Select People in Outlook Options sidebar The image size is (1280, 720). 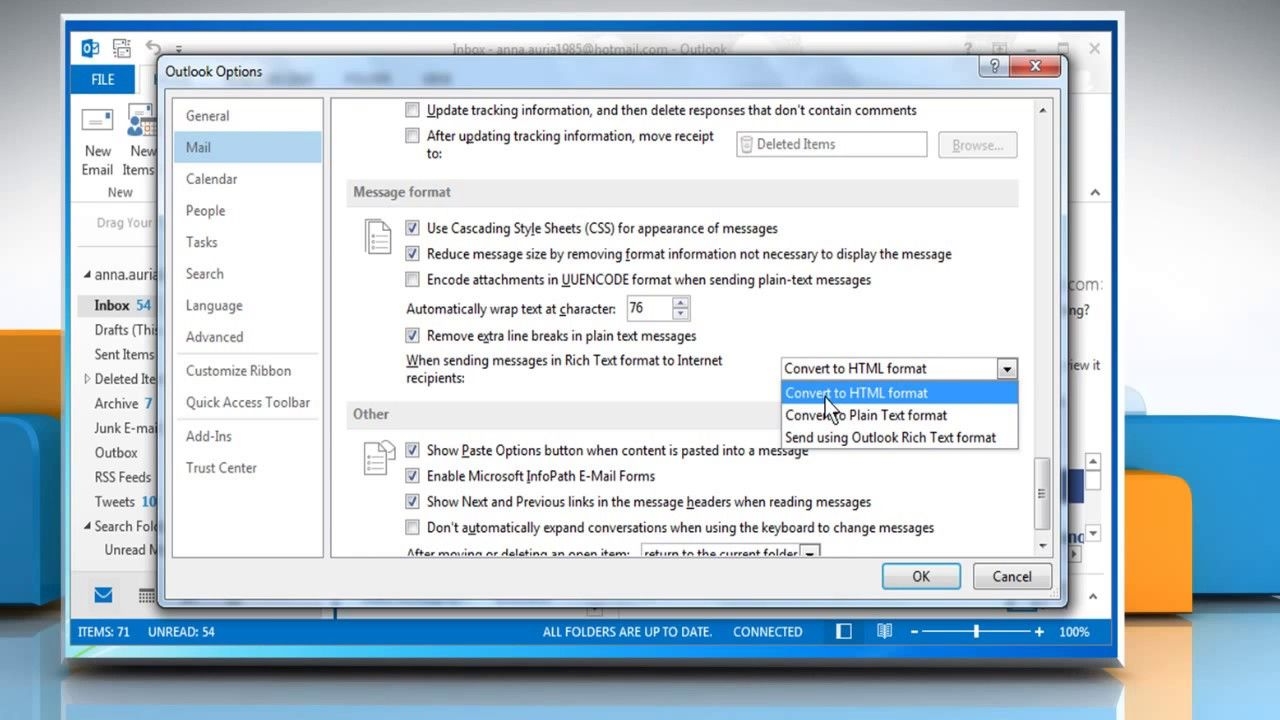[x=247, y=210]
